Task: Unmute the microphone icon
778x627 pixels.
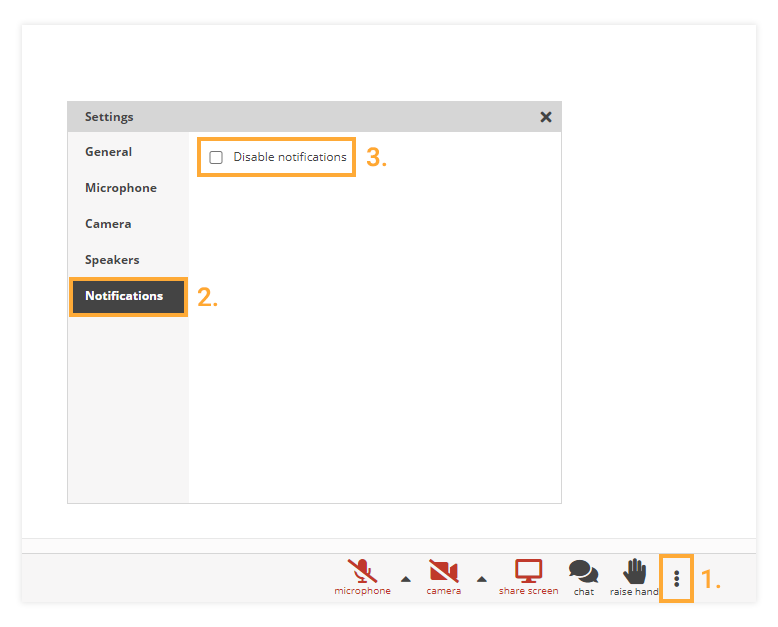Action: pyautogui.click(x=362, y=571)
